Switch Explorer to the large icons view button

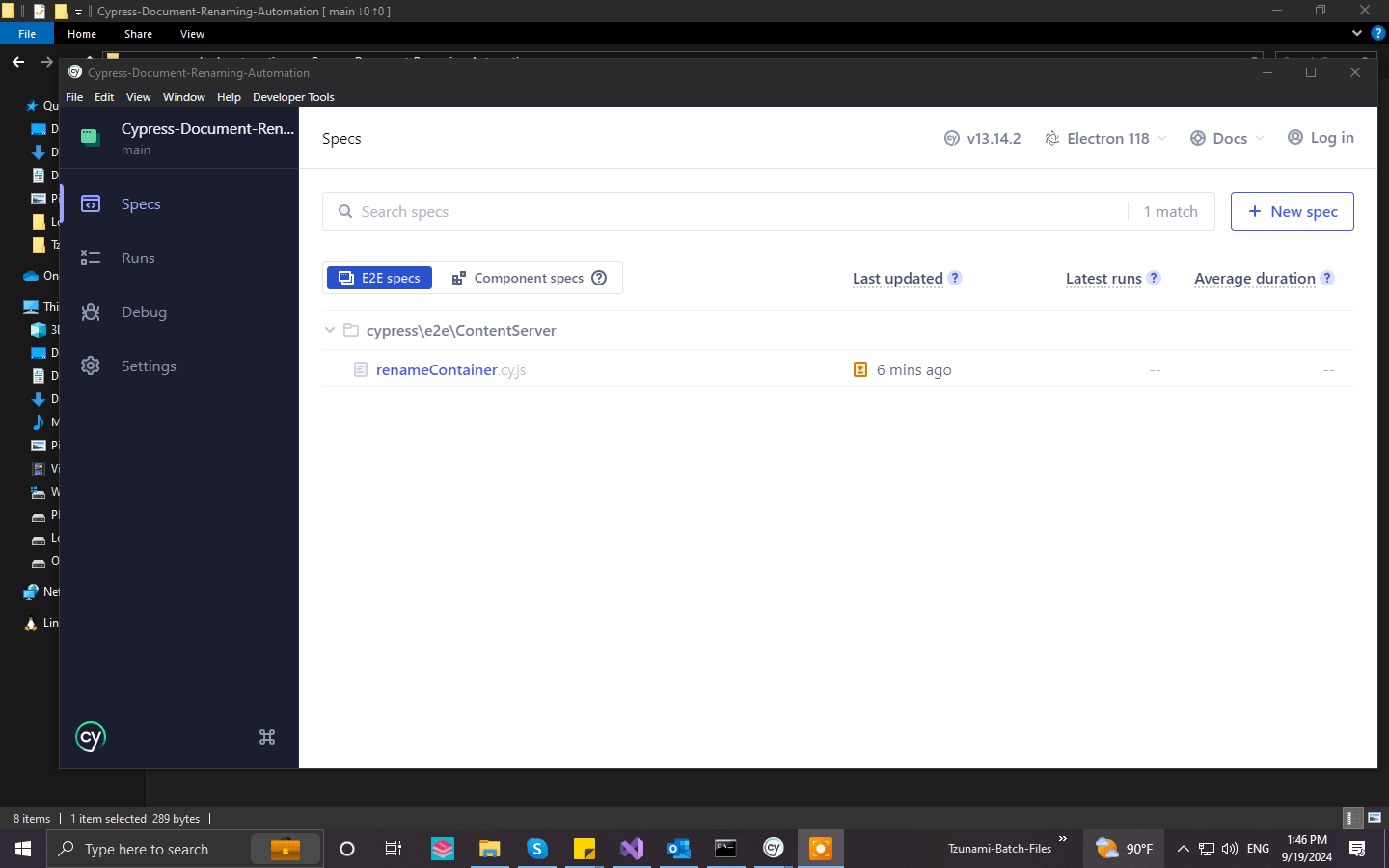pos(1375,818)
